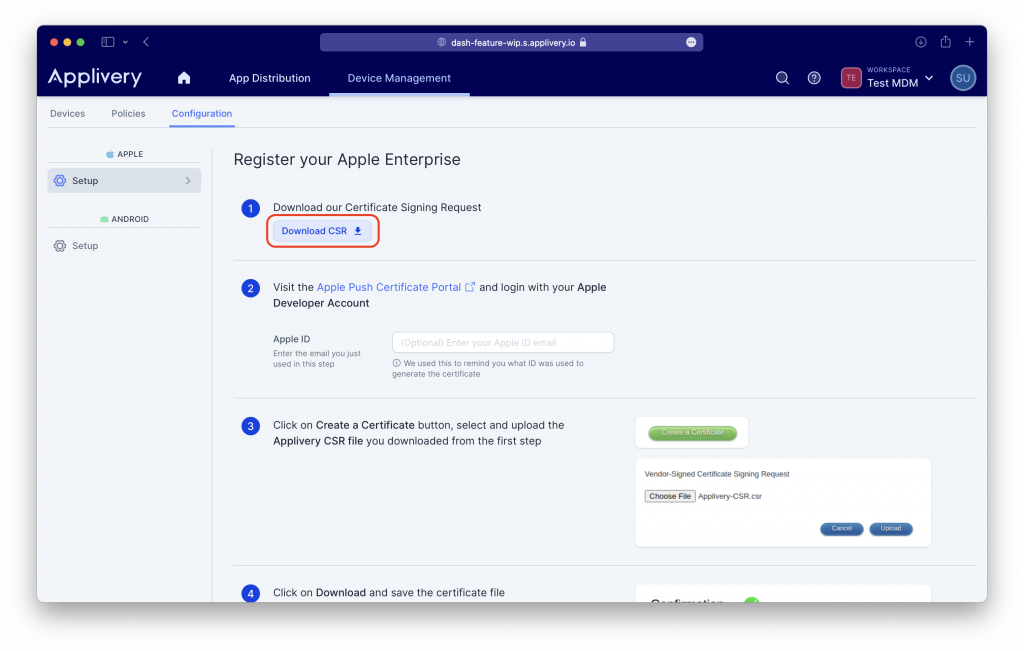This screenshot has height=651, width=1024.
Task: Open the search magnifier icon
Action: pyautogui.click(x=782, y=78)
